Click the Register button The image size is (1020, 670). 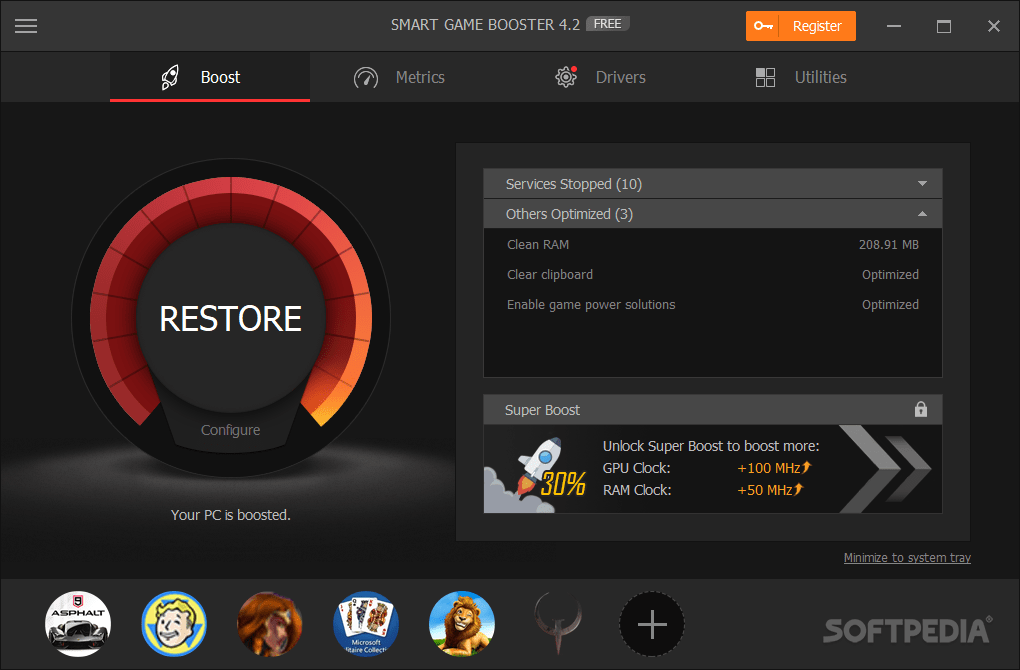point(801,26)
